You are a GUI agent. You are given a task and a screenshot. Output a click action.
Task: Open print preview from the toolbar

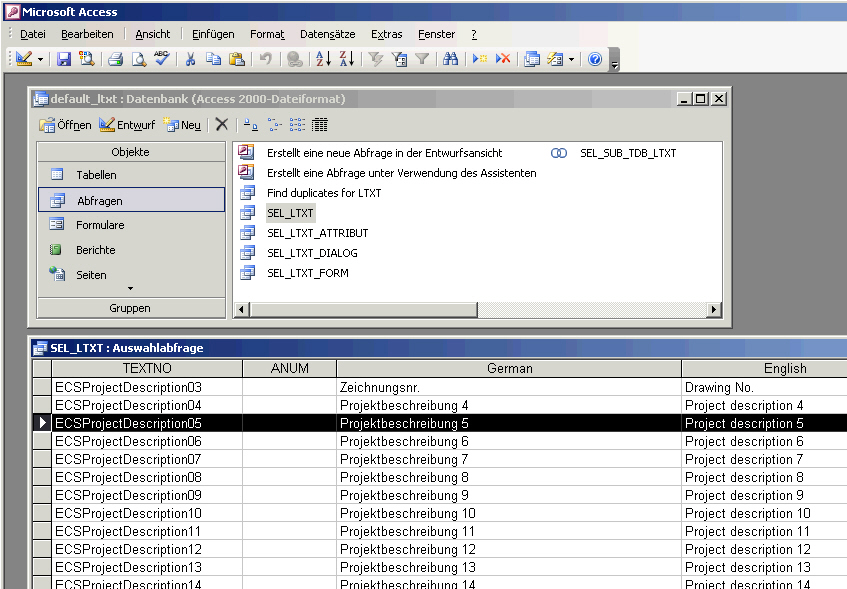pos(139,58)
